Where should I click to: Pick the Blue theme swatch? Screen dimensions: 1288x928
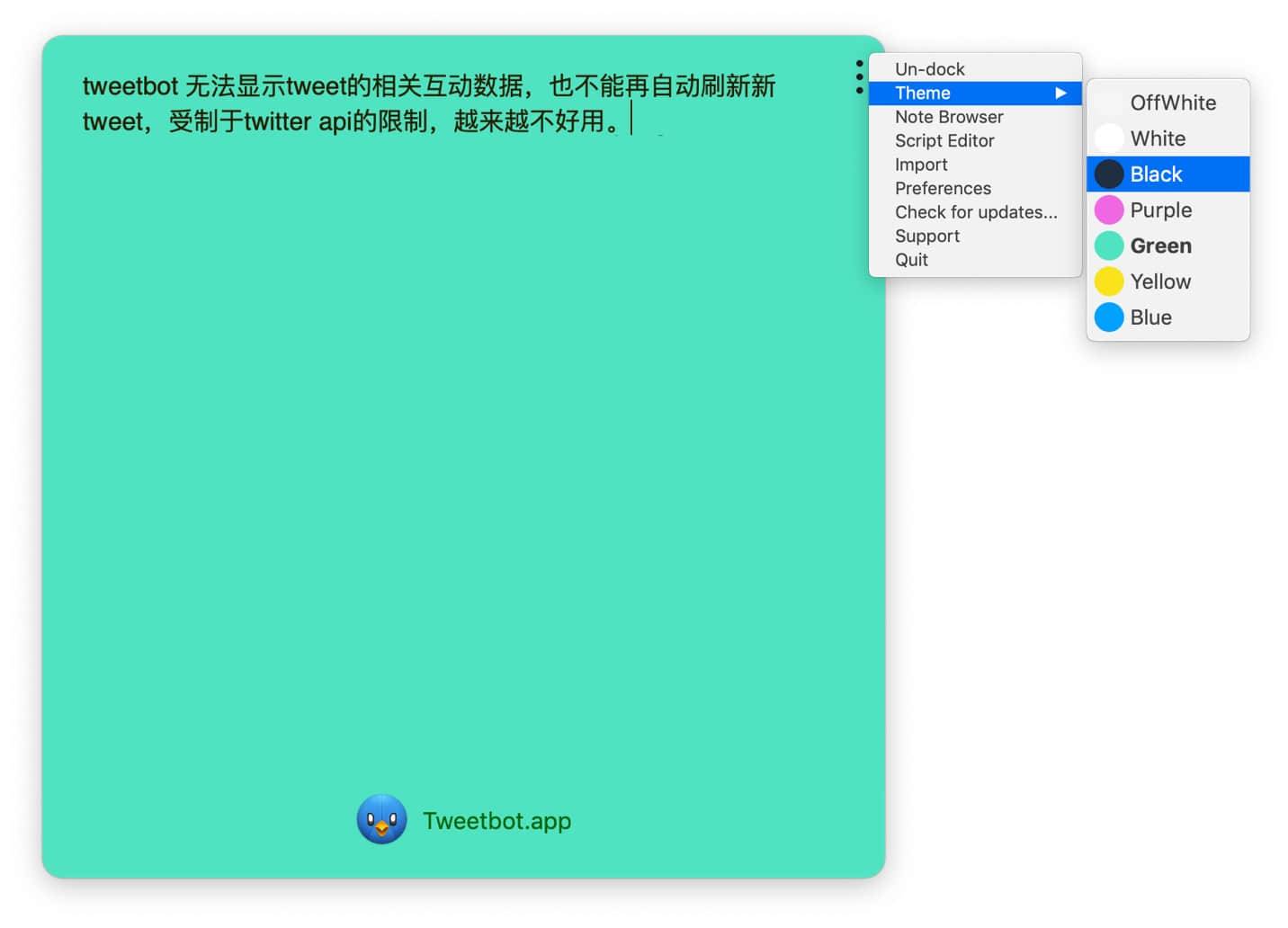tap(1109, 317)
